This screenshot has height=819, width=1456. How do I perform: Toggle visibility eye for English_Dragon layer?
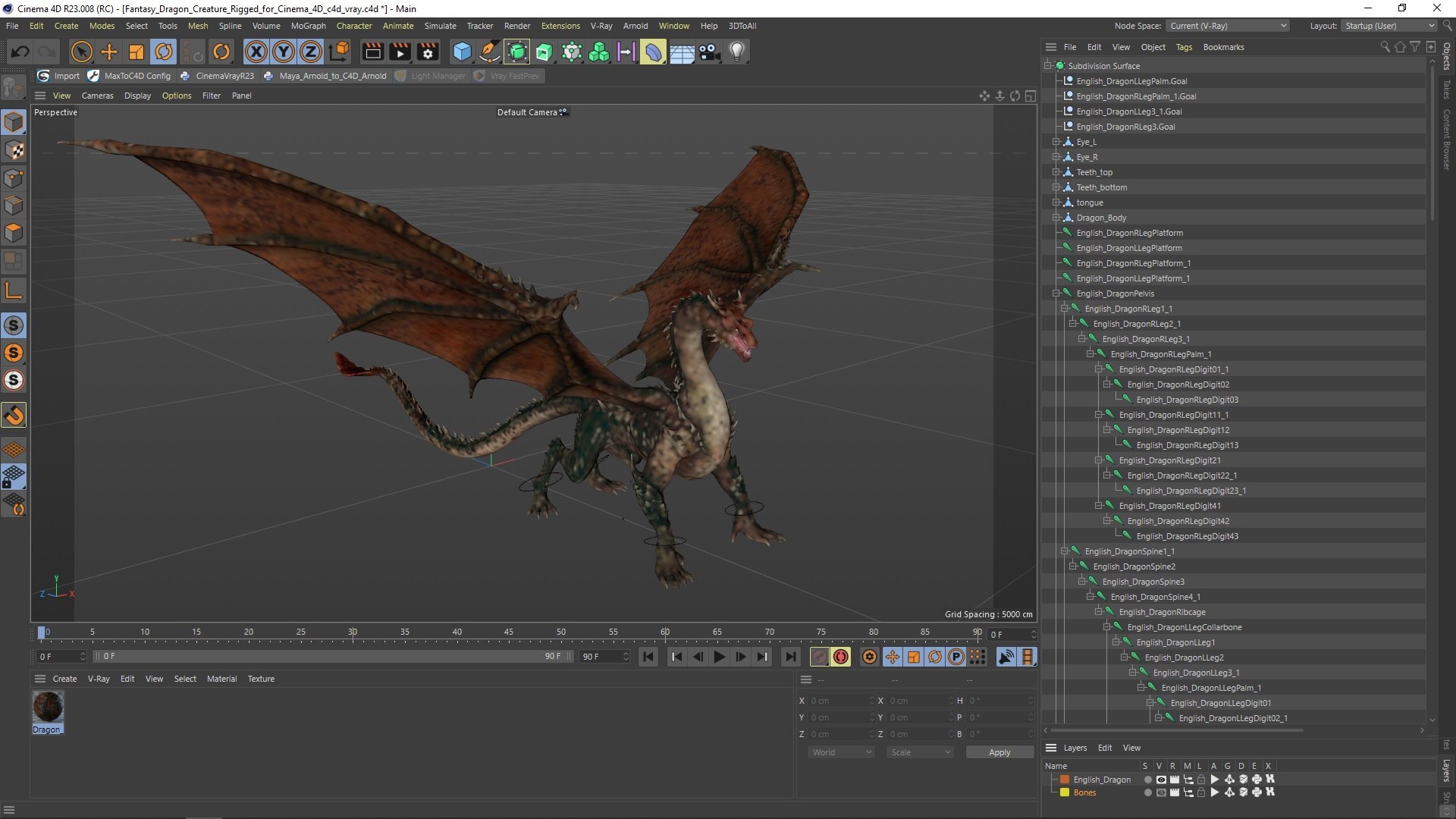coord(1160,780)
